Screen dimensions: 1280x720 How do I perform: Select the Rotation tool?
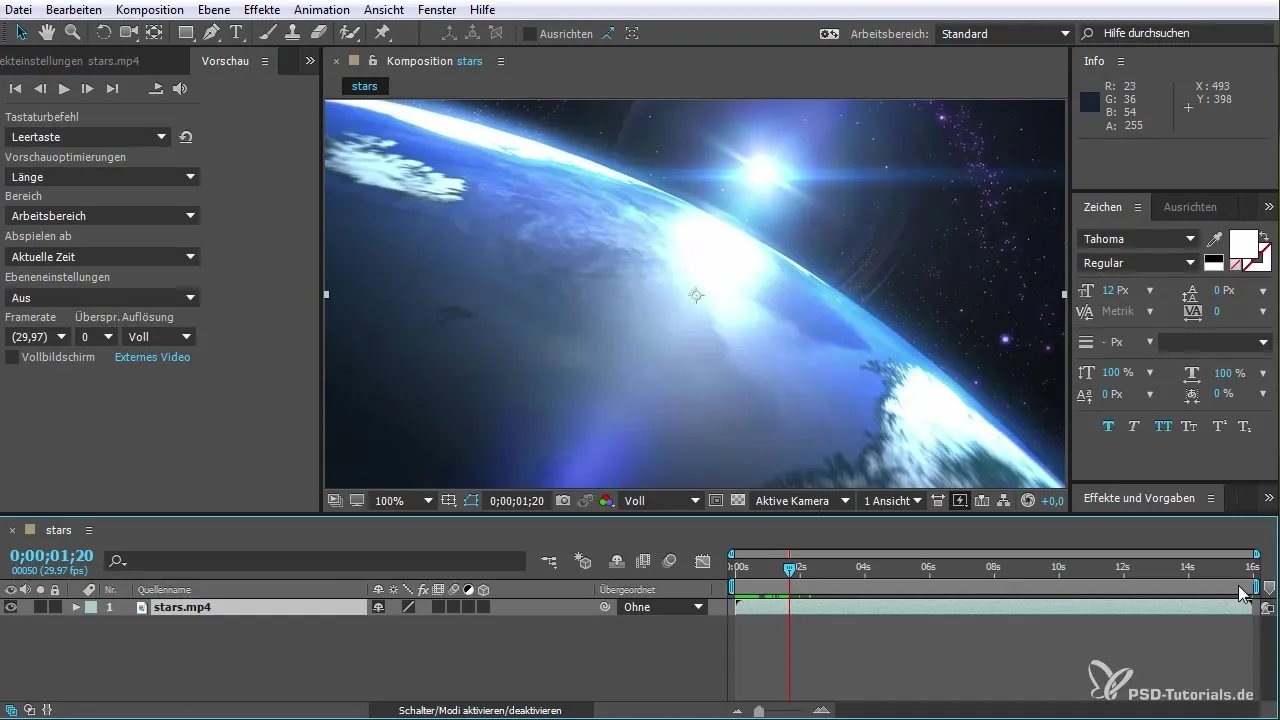point(104,33)
